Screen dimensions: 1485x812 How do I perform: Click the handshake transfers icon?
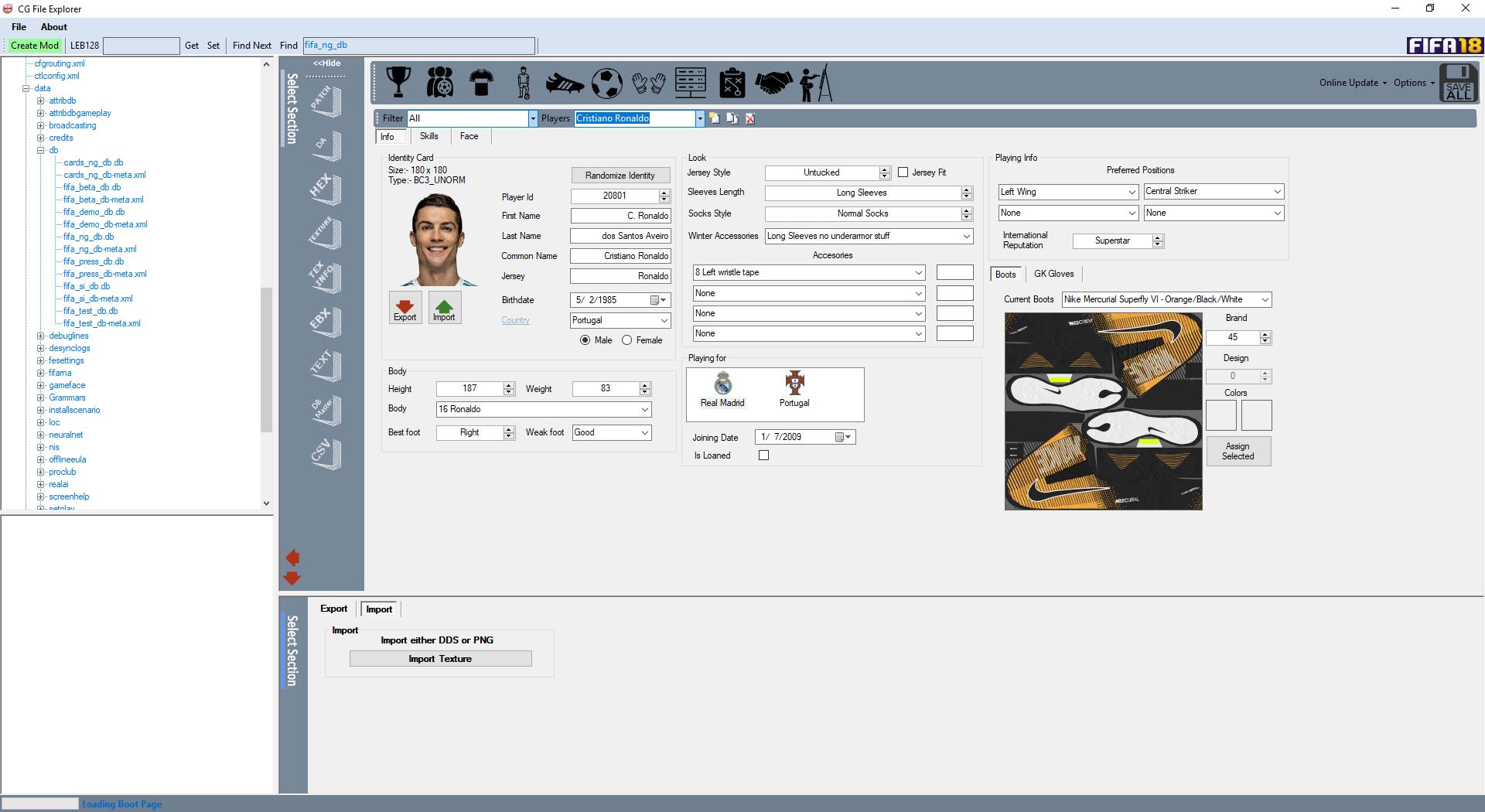(x=773, y=83)
